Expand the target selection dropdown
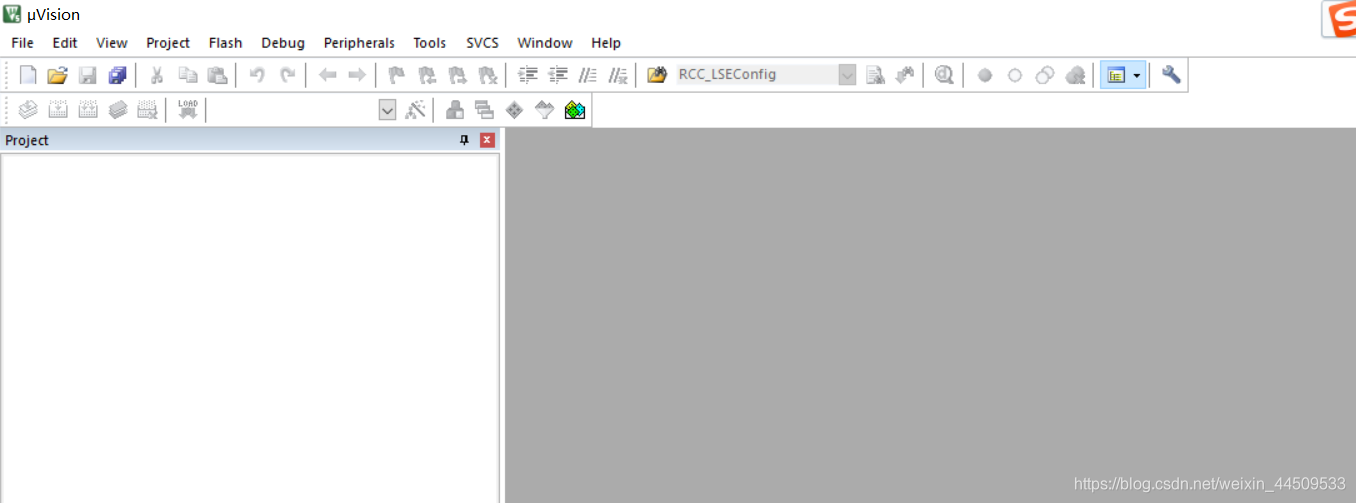This screenshot has width=1356, height=503. click(388, 110)
